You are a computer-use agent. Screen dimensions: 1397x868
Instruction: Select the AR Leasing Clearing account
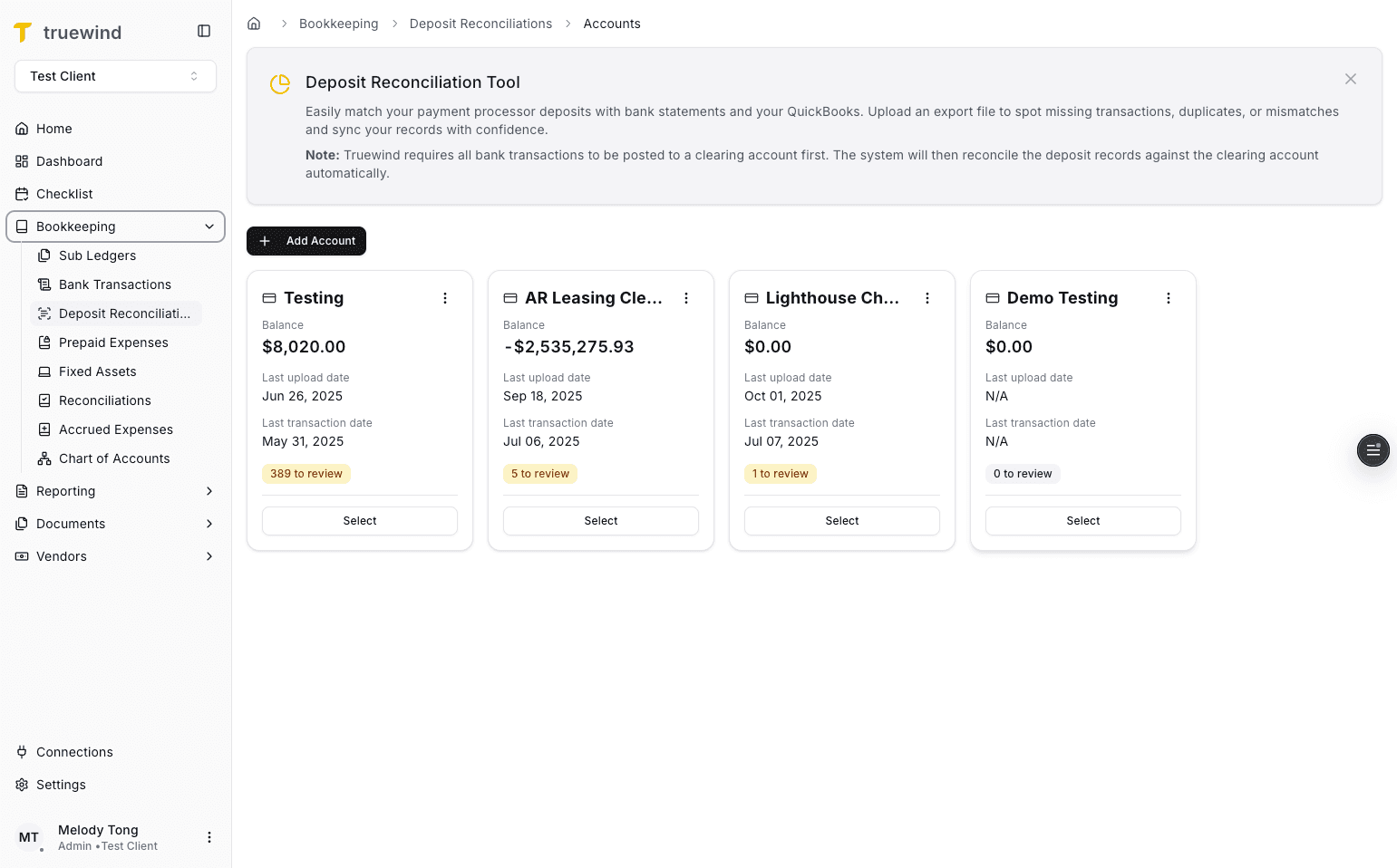coord(600,521)
